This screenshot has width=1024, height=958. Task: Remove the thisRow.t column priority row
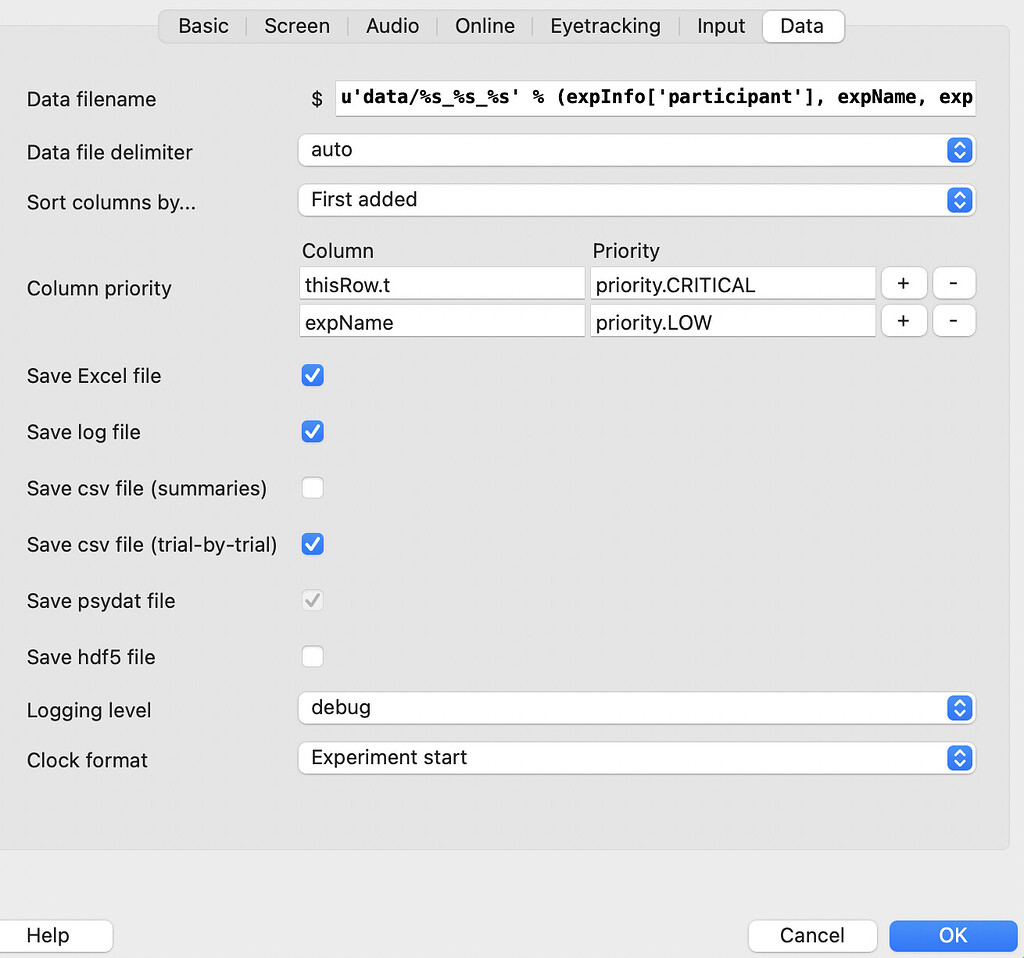point(954,283)
